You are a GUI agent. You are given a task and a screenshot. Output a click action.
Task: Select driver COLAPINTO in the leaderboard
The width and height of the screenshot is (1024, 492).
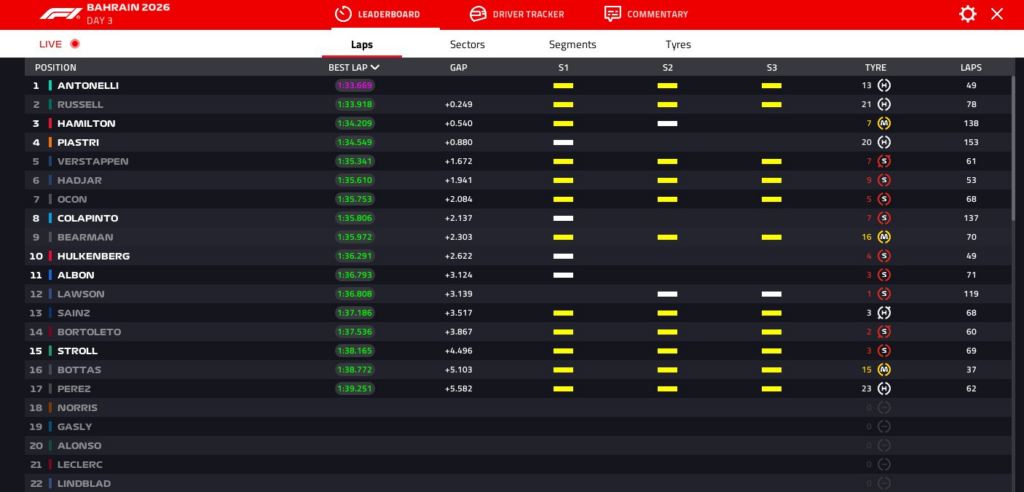[x=88, y=218]
